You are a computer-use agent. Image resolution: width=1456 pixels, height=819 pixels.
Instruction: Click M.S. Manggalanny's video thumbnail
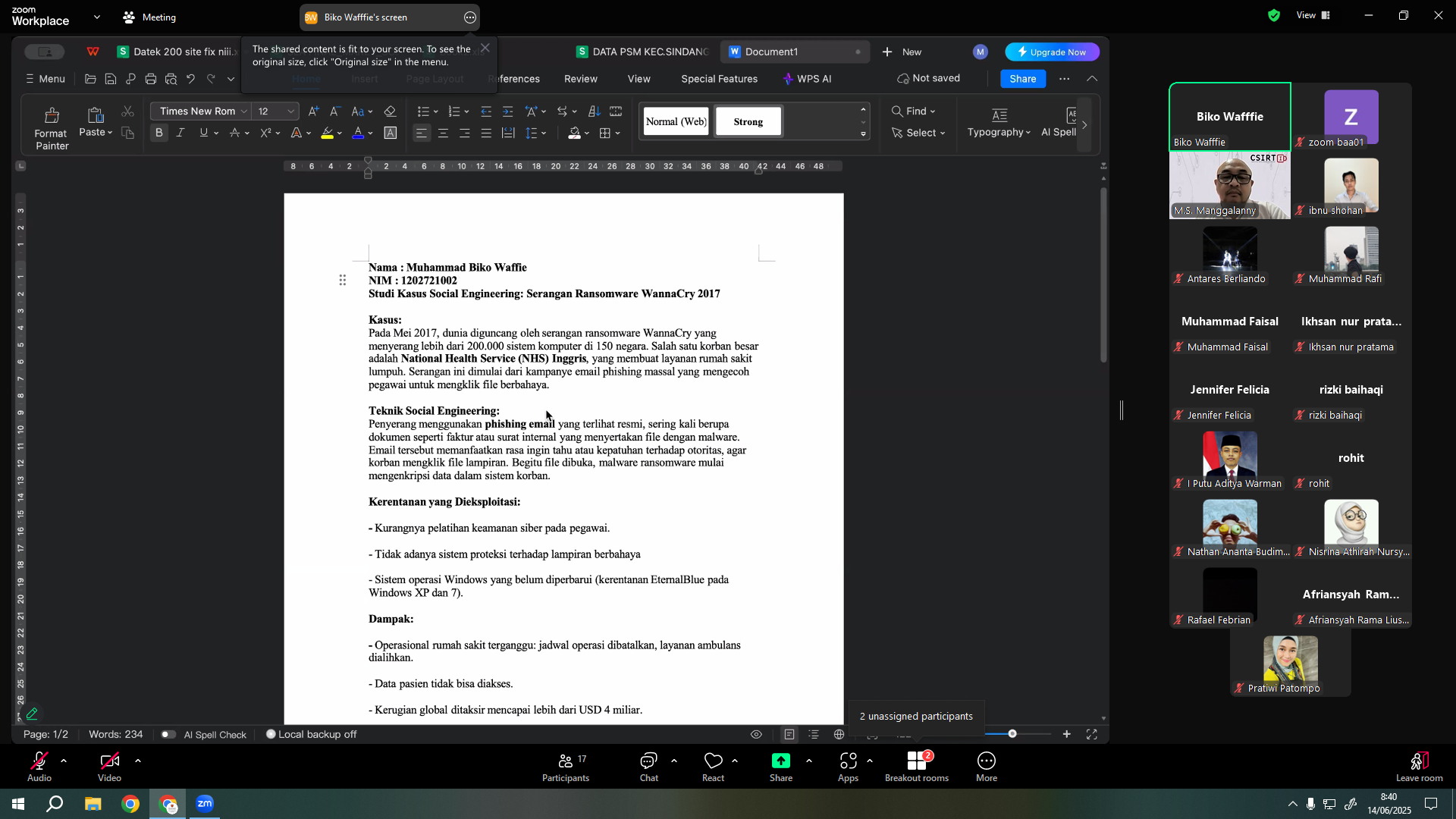click(x=1230, y=186)
